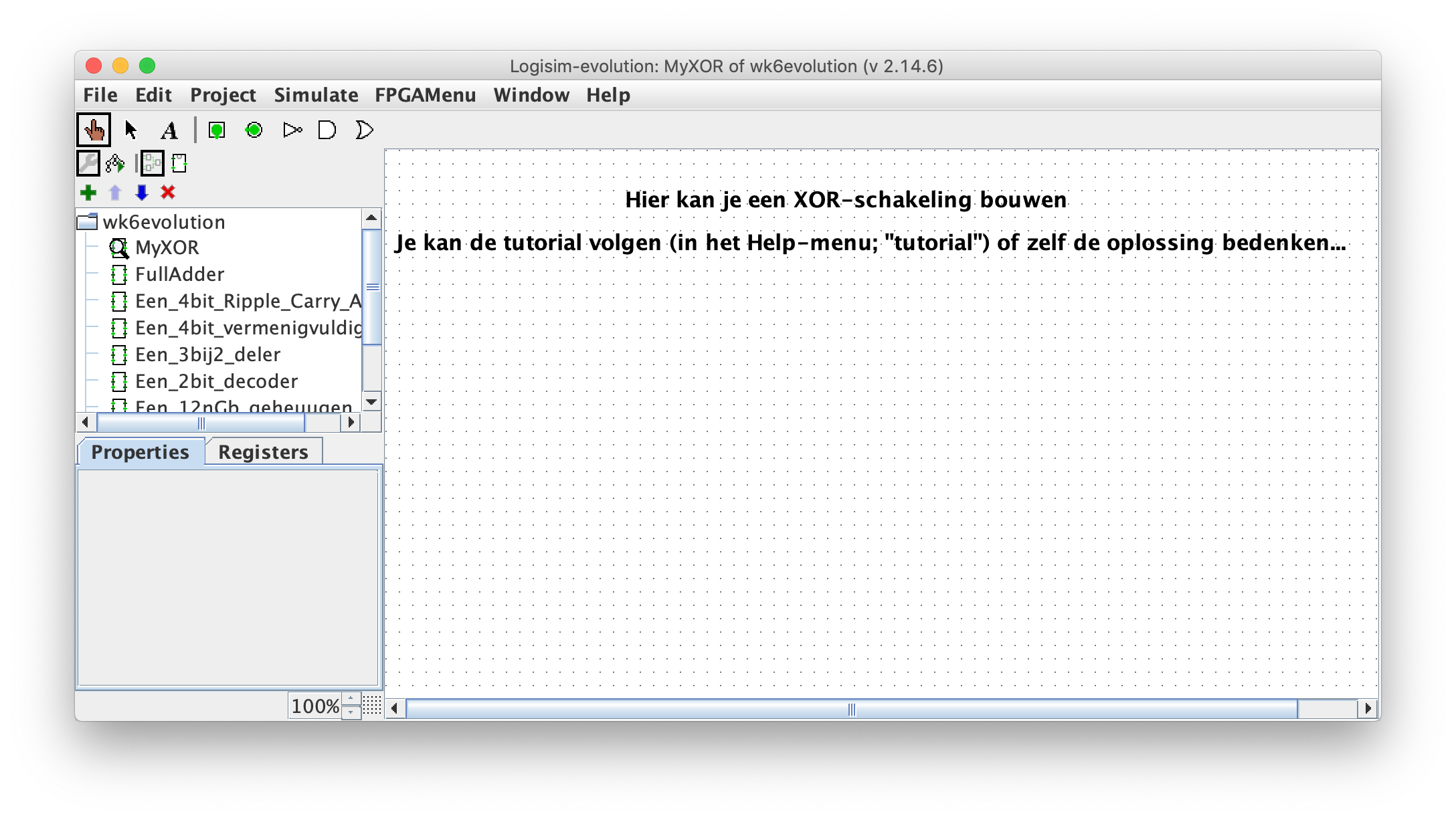Click tree panel scroll right arrow
1456x820 pixels.
click(x=351, y=422)
